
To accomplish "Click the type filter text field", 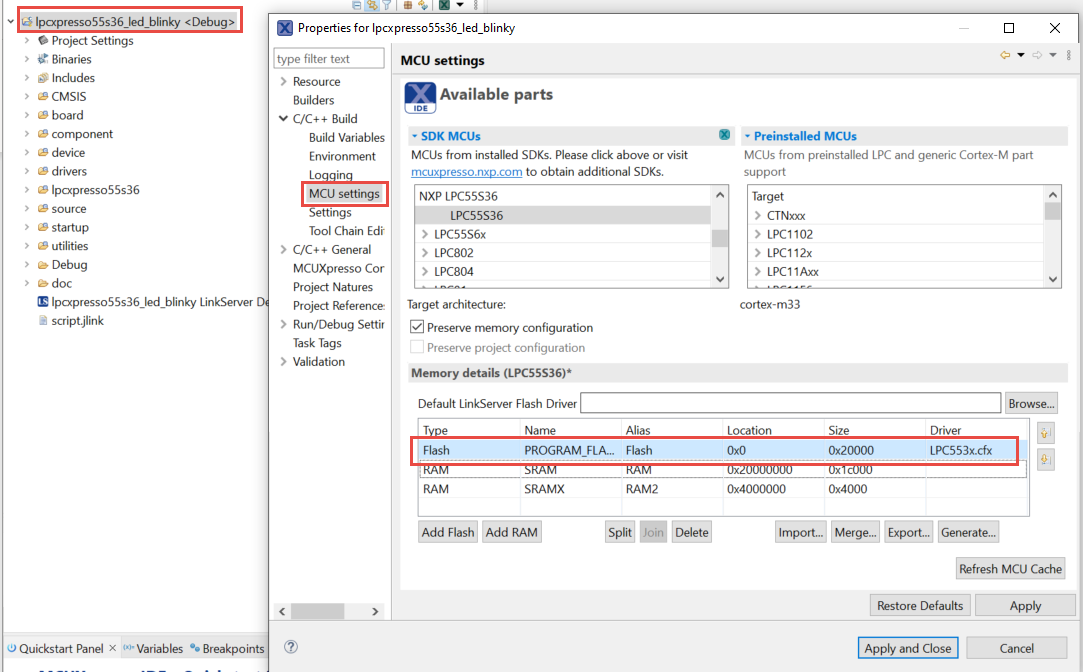I will tap(328, 58).
